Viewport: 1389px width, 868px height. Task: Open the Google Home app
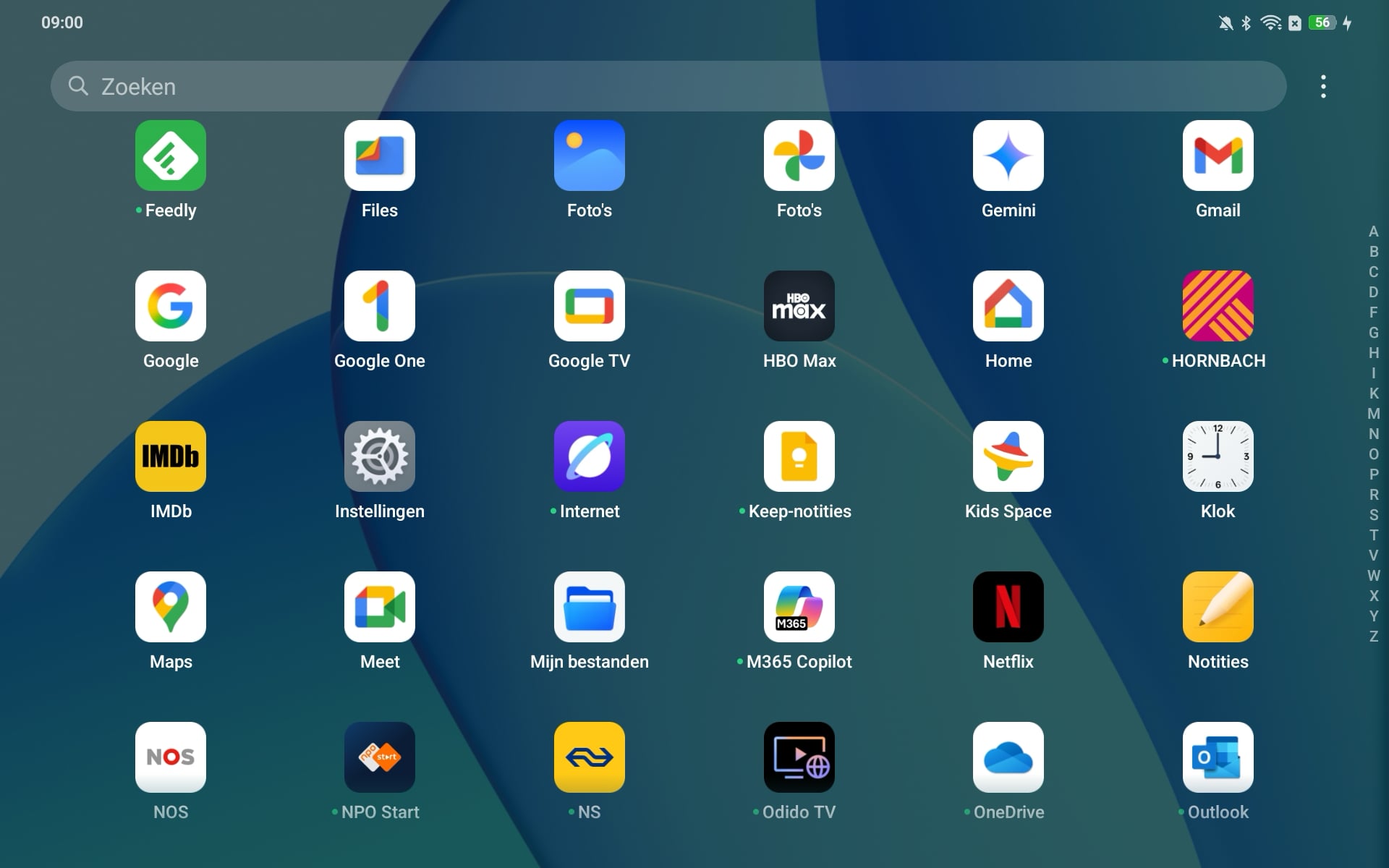(x=1008, y=306)
